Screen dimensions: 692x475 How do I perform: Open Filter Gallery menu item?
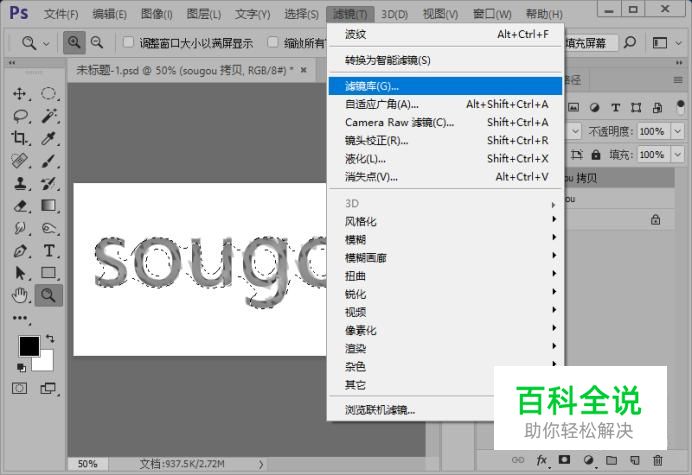point(445,86)
